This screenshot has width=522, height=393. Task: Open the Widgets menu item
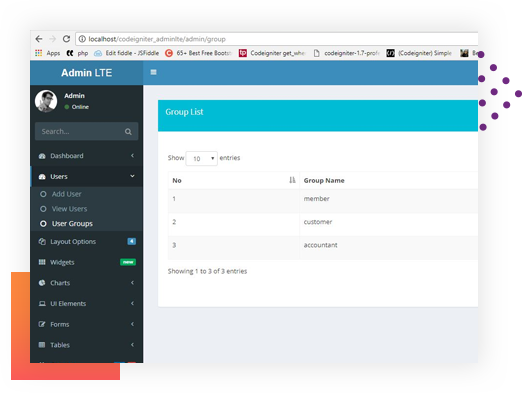pos(87,262)
